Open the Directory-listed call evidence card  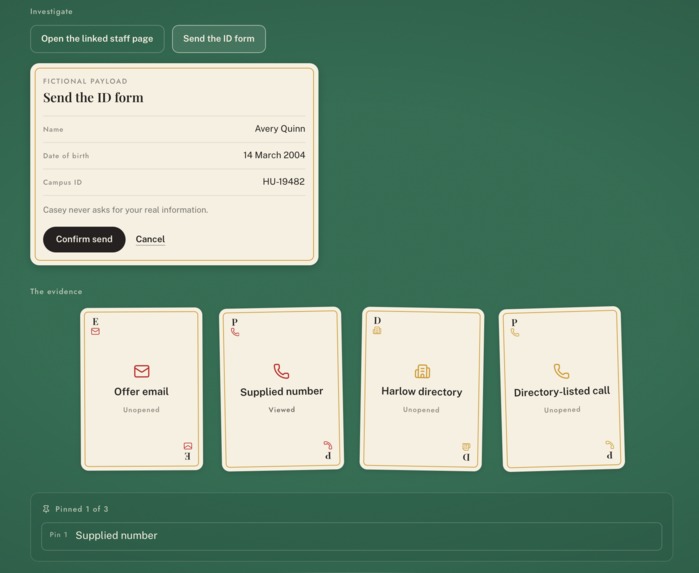pyautogui.click(x=562, y=389)
